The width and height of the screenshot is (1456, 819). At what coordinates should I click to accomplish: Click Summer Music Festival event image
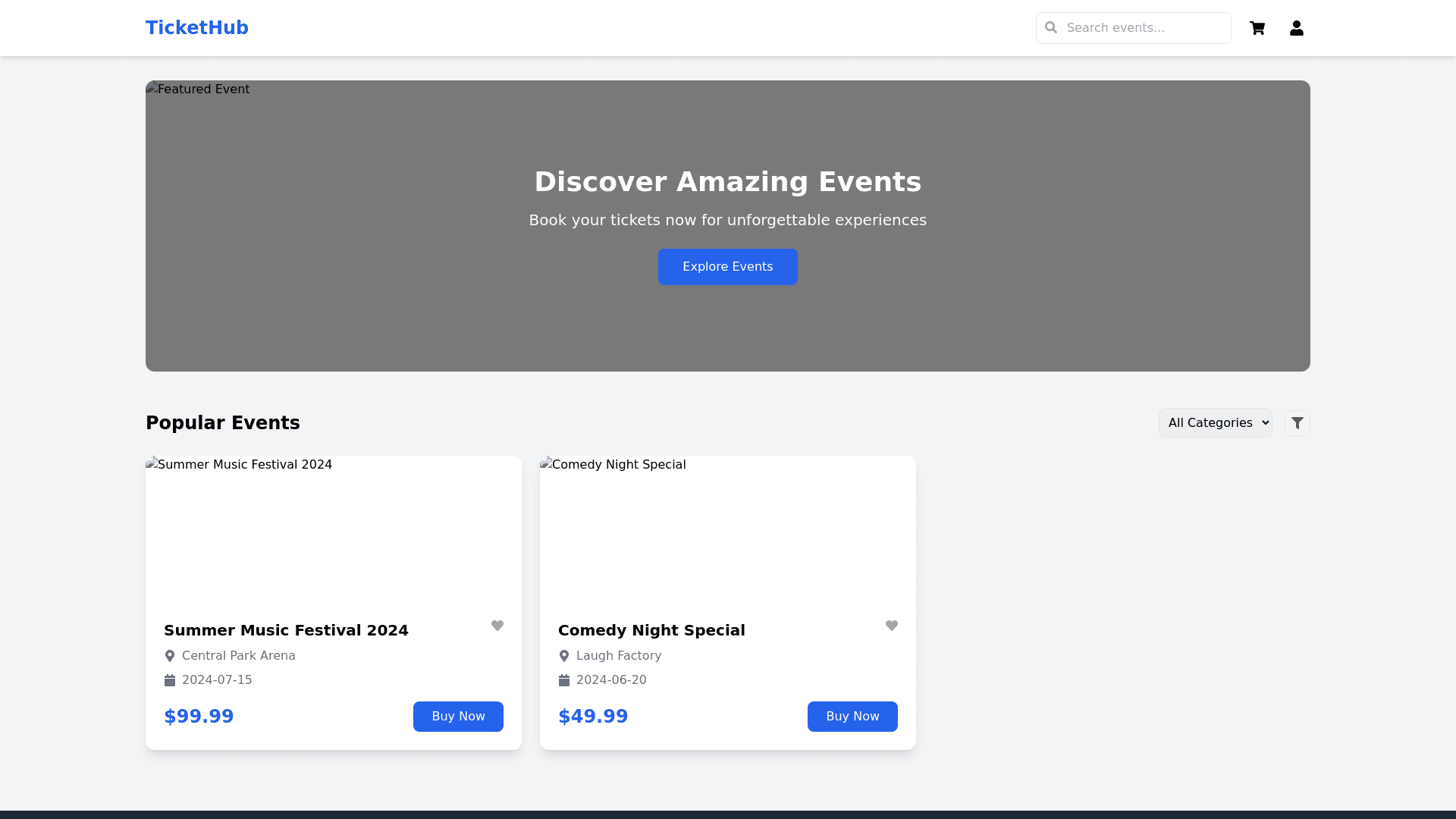pos(334,531)
